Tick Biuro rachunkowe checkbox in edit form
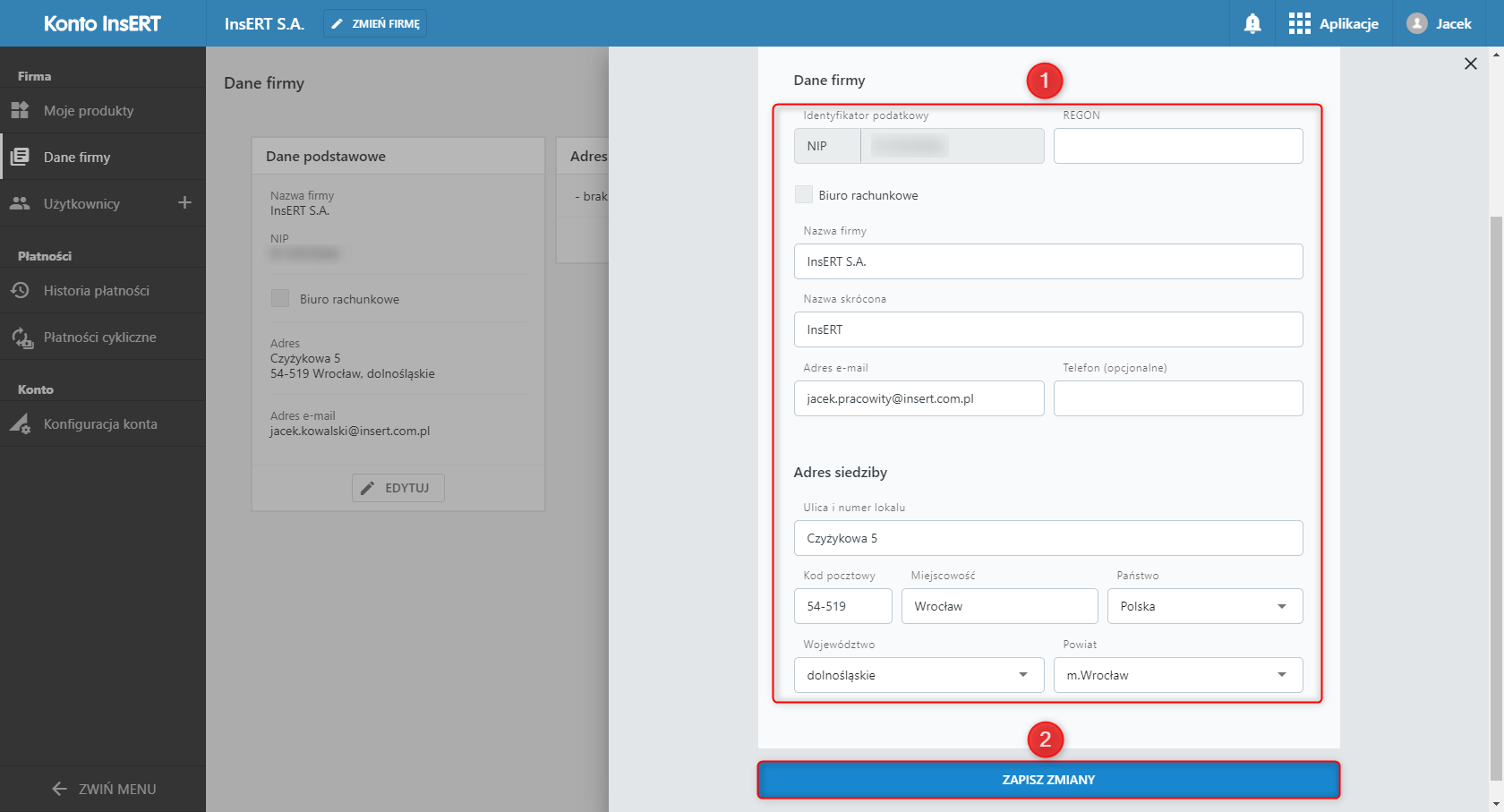This screenshot has width=1504, height=812. [804, 194]
